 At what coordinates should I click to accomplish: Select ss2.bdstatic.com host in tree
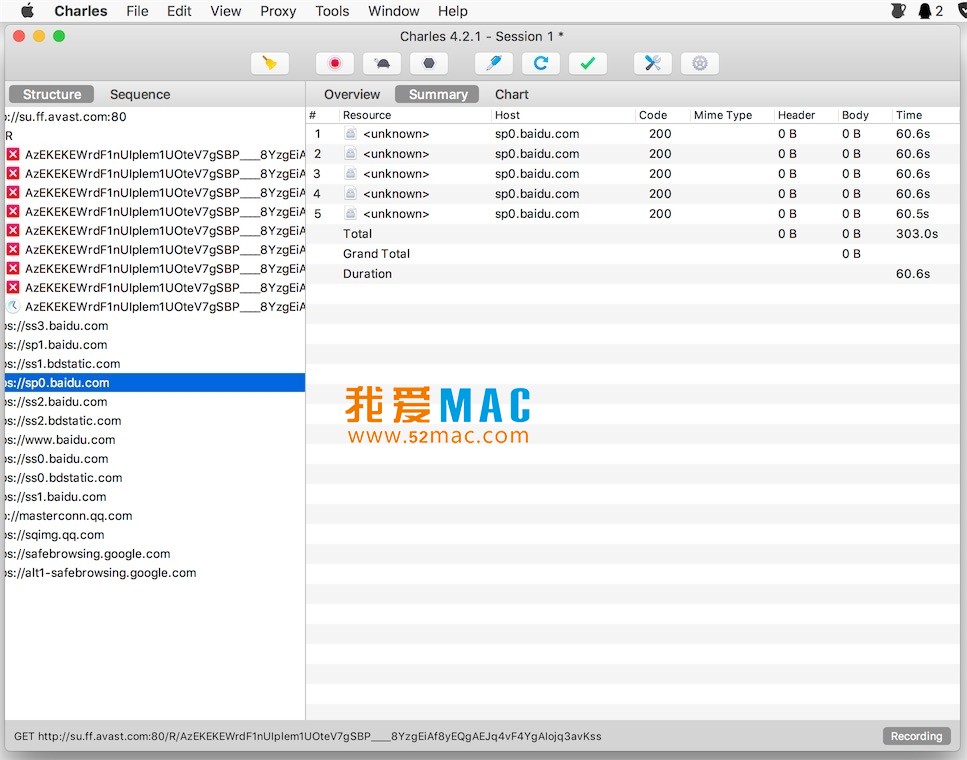[64, 421]
